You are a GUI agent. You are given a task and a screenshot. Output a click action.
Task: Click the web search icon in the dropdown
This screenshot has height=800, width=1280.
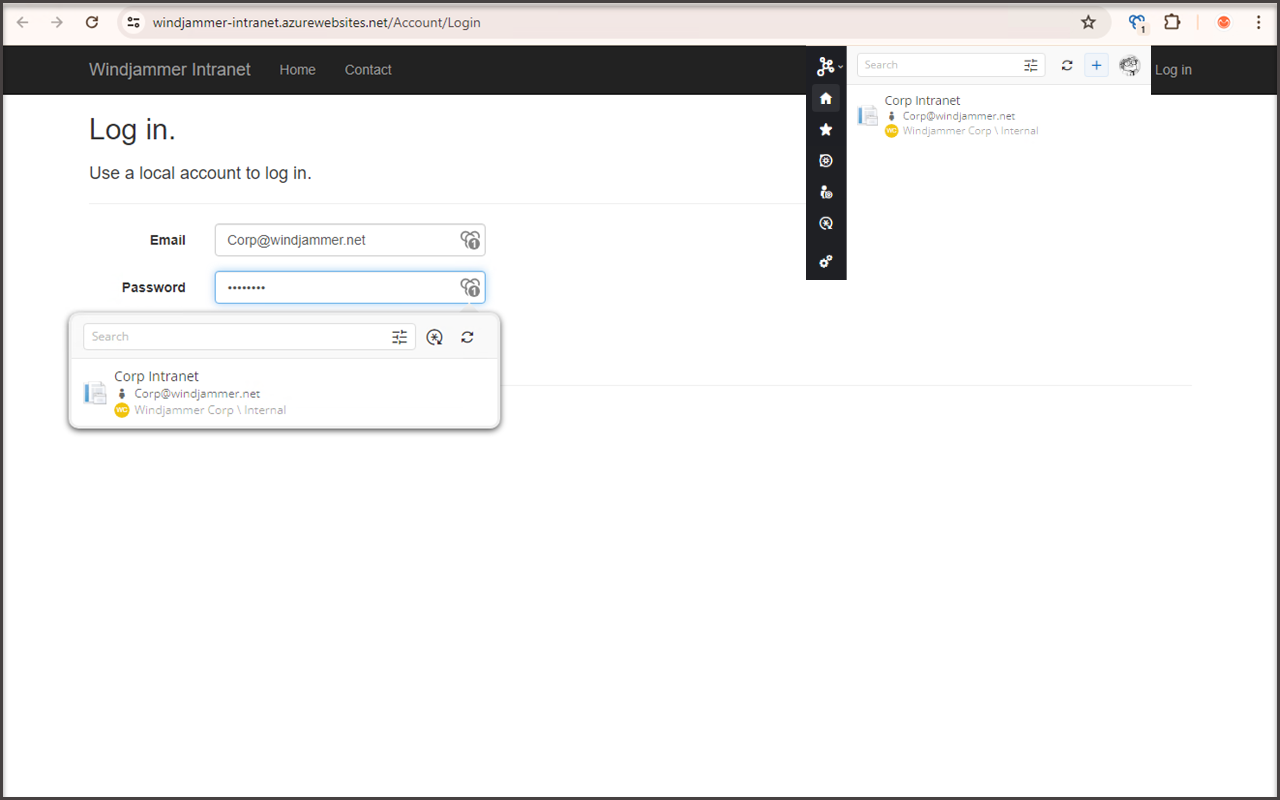pos(434,337)
